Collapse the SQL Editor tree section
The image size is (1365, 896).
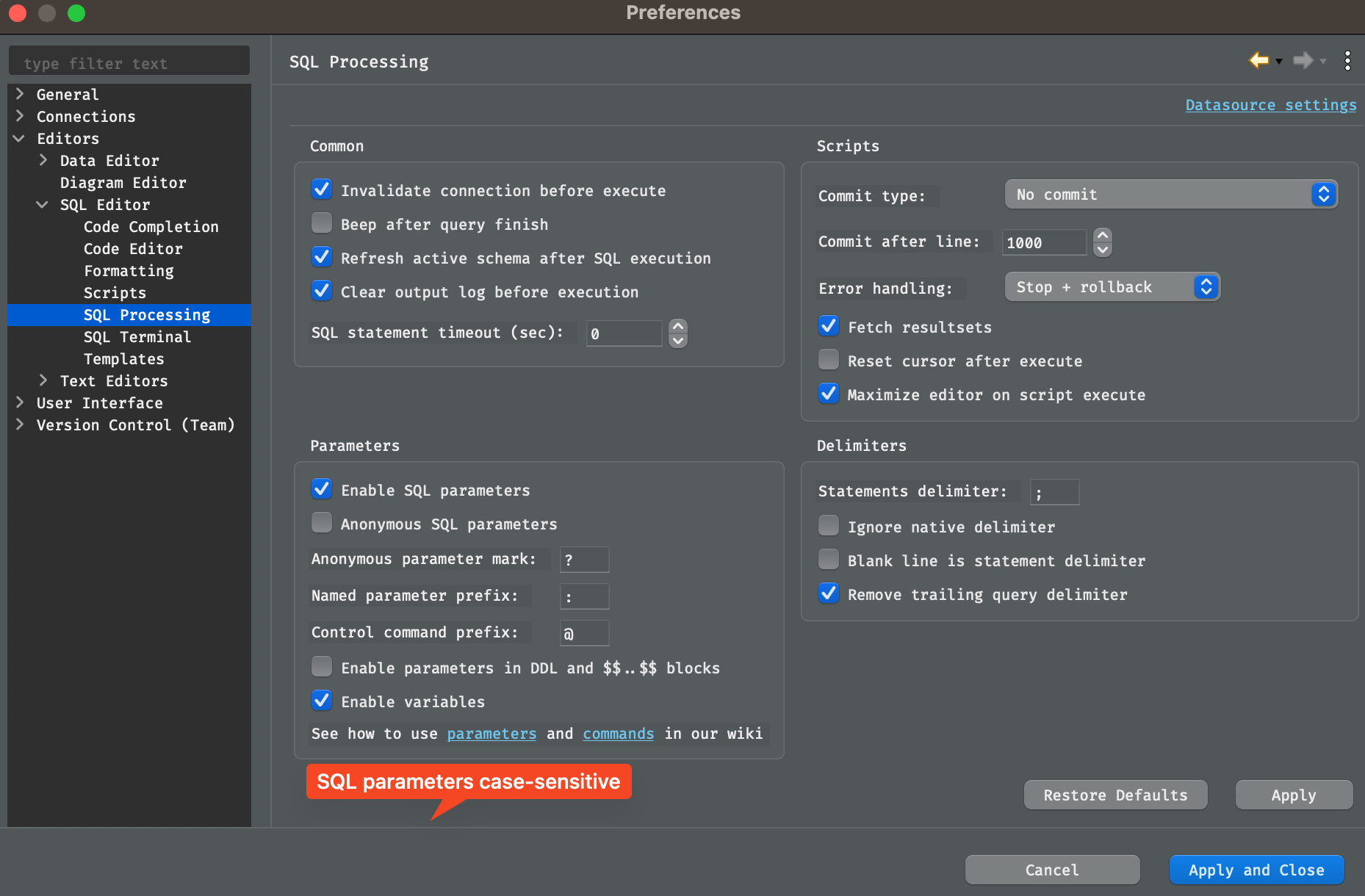coord(42,204)
